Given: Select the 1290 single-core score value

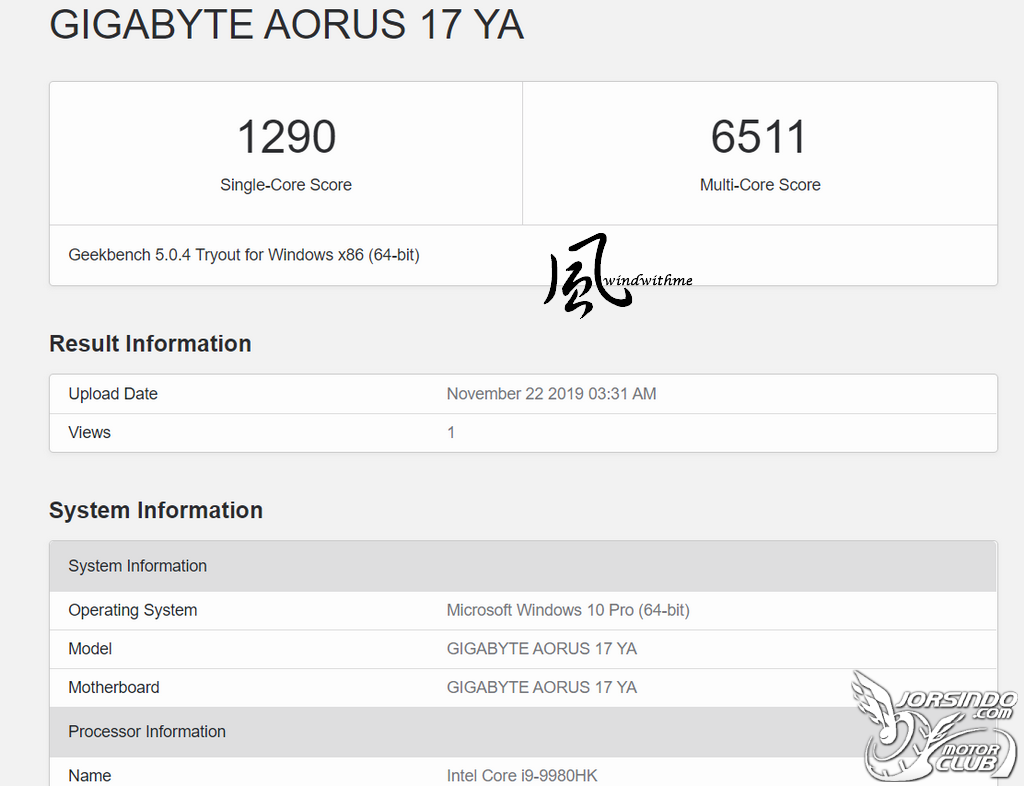Looking at the screenshot, I should (286, 136).
